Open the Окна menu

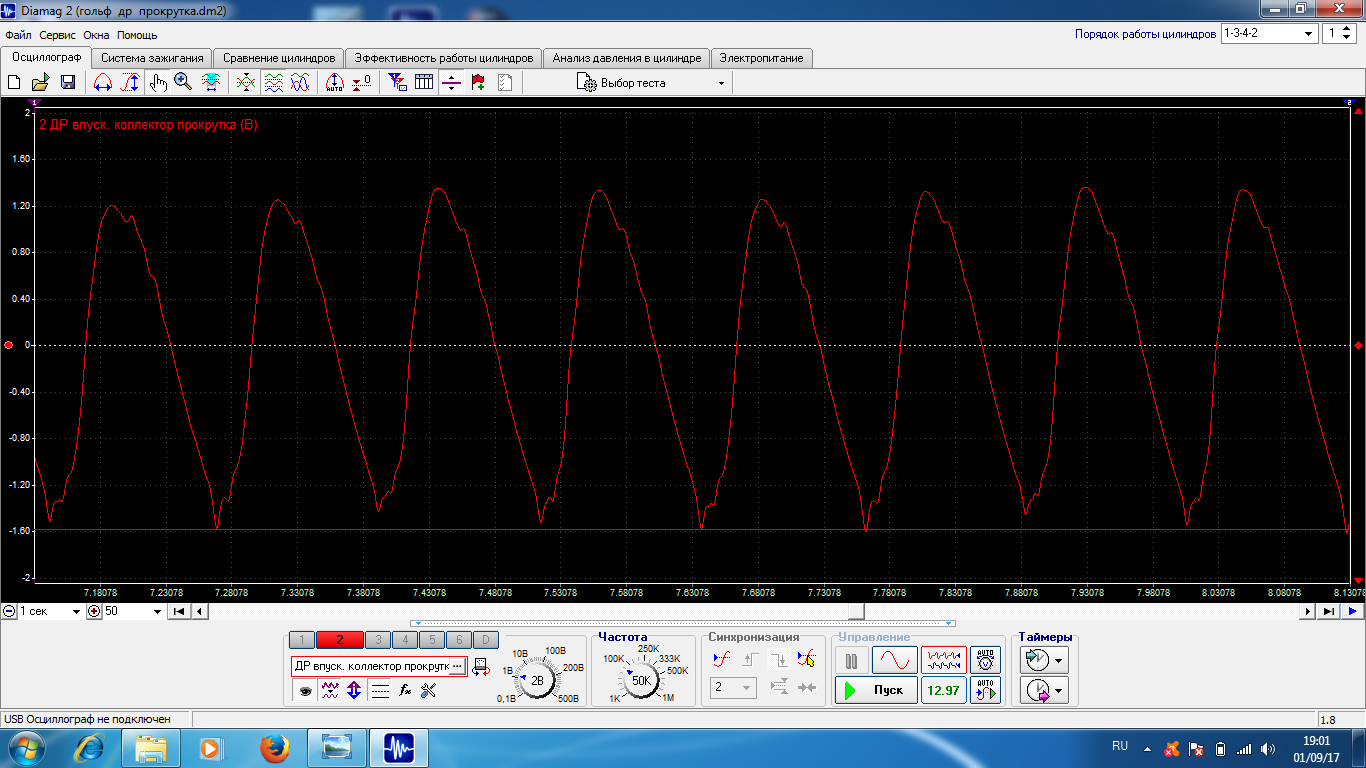click(96, 35)
